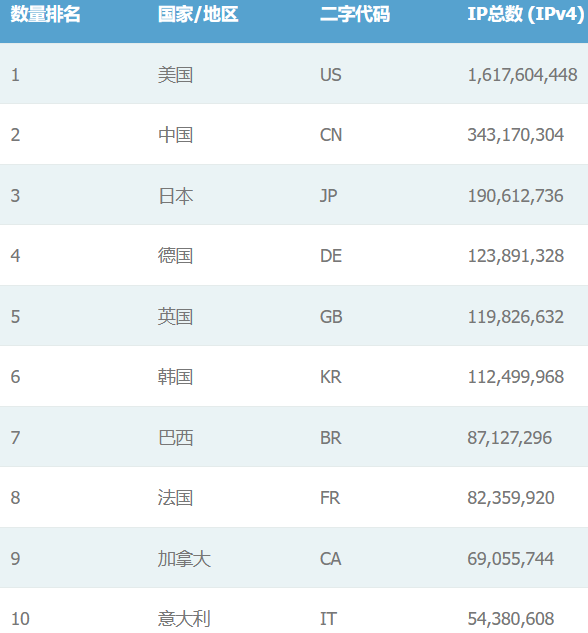Select the value 69,055,744
This screenshot has width=588, height=633.
(x=511, y=559)
